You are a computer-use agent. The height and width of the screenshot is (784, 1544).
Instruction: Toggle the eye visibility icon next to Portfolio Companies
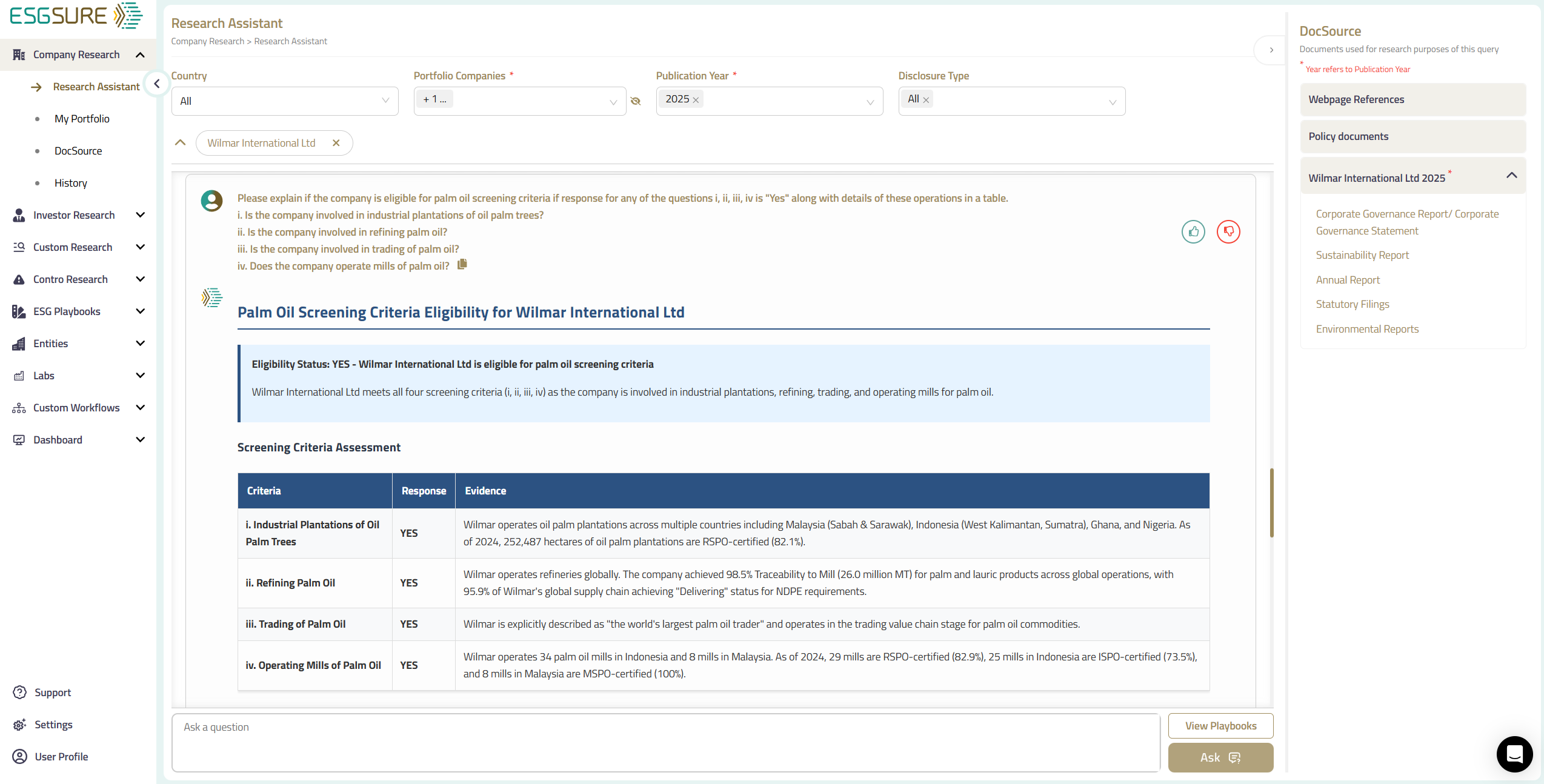point(636,101)
